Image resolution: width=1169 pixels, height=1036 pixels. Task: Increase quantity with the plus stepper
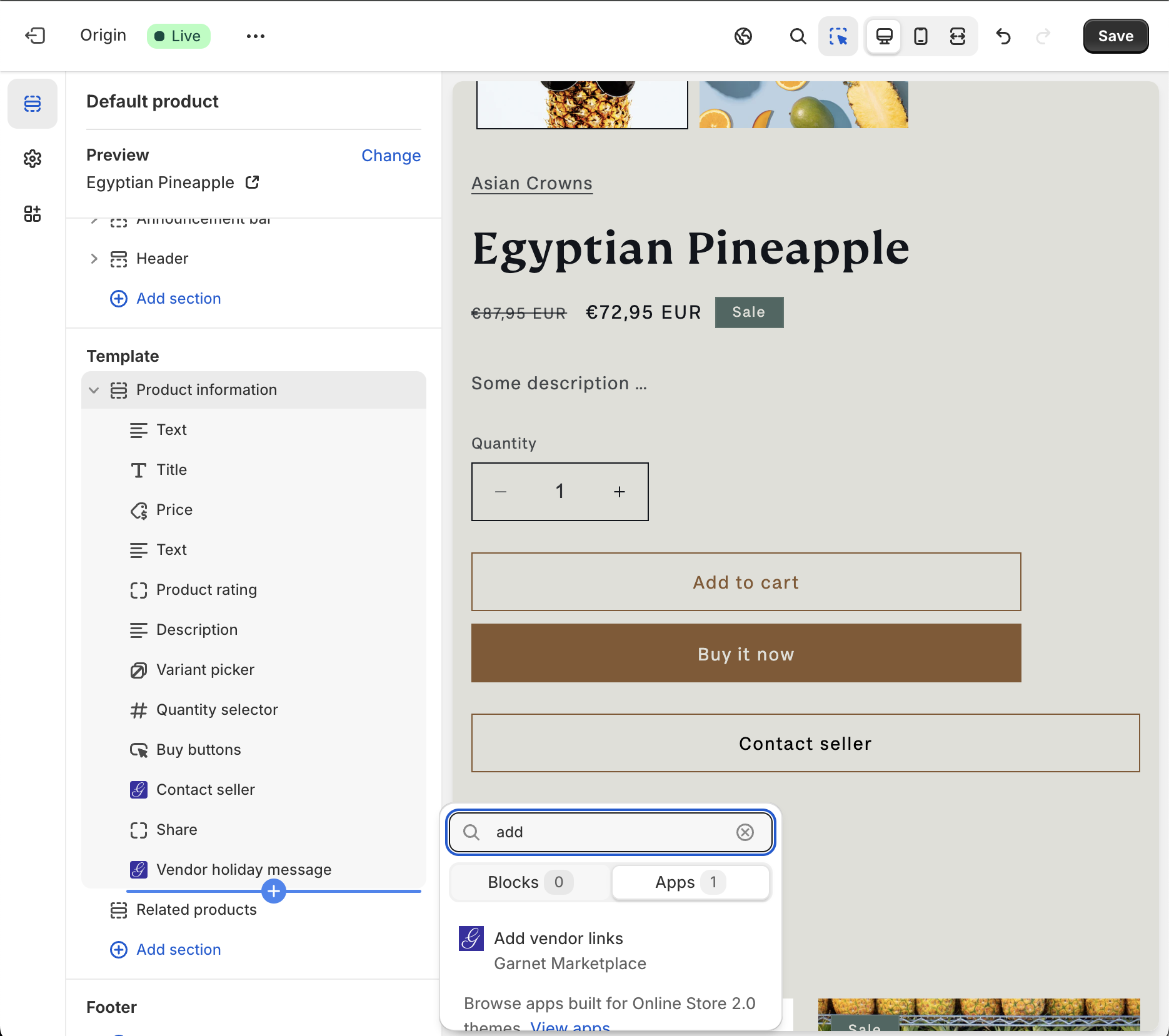[x=619, y=492]
